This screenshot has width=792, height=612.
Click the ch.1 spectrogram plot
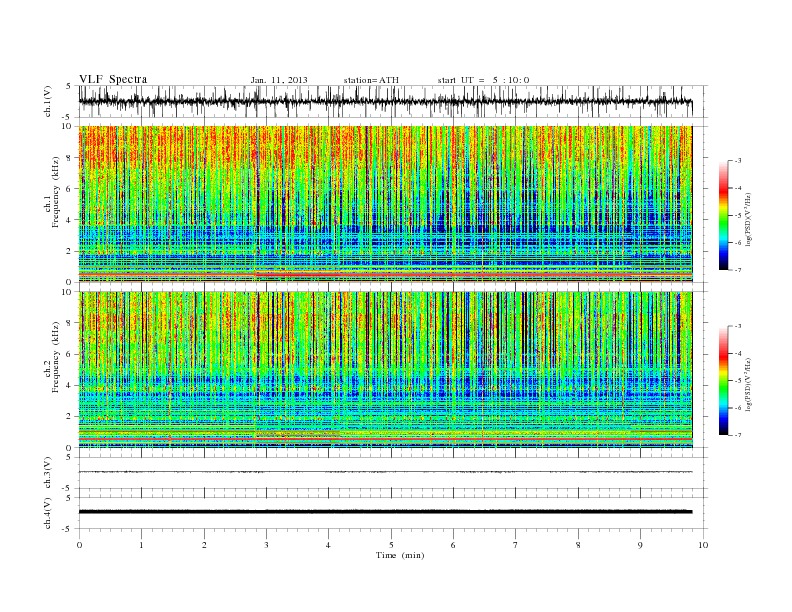coord(386,204)
